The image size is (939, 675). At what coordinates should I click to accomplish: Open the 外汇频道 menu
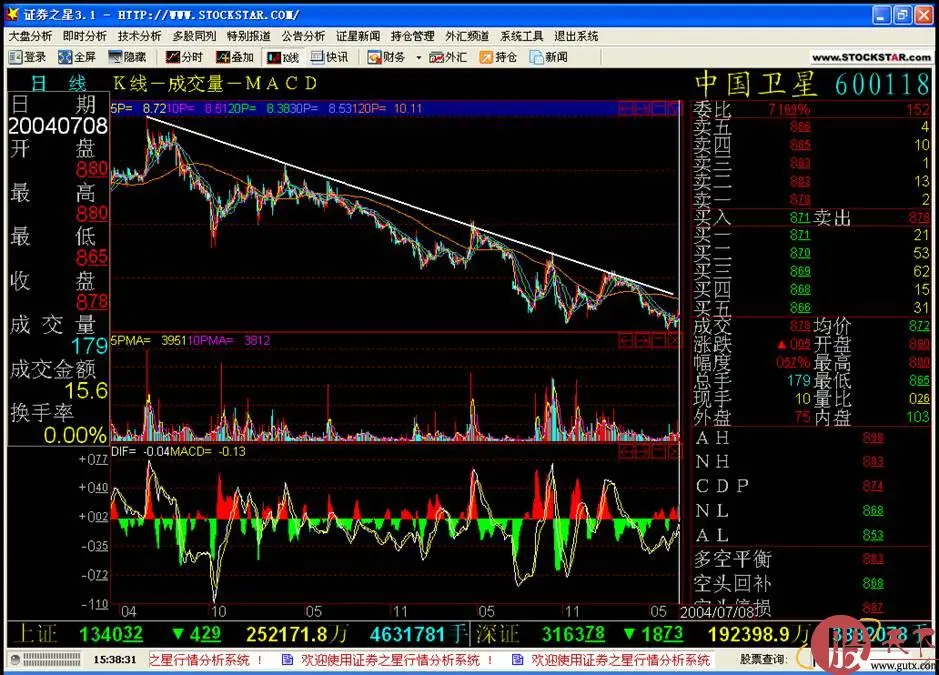click(x=467, y=36)
